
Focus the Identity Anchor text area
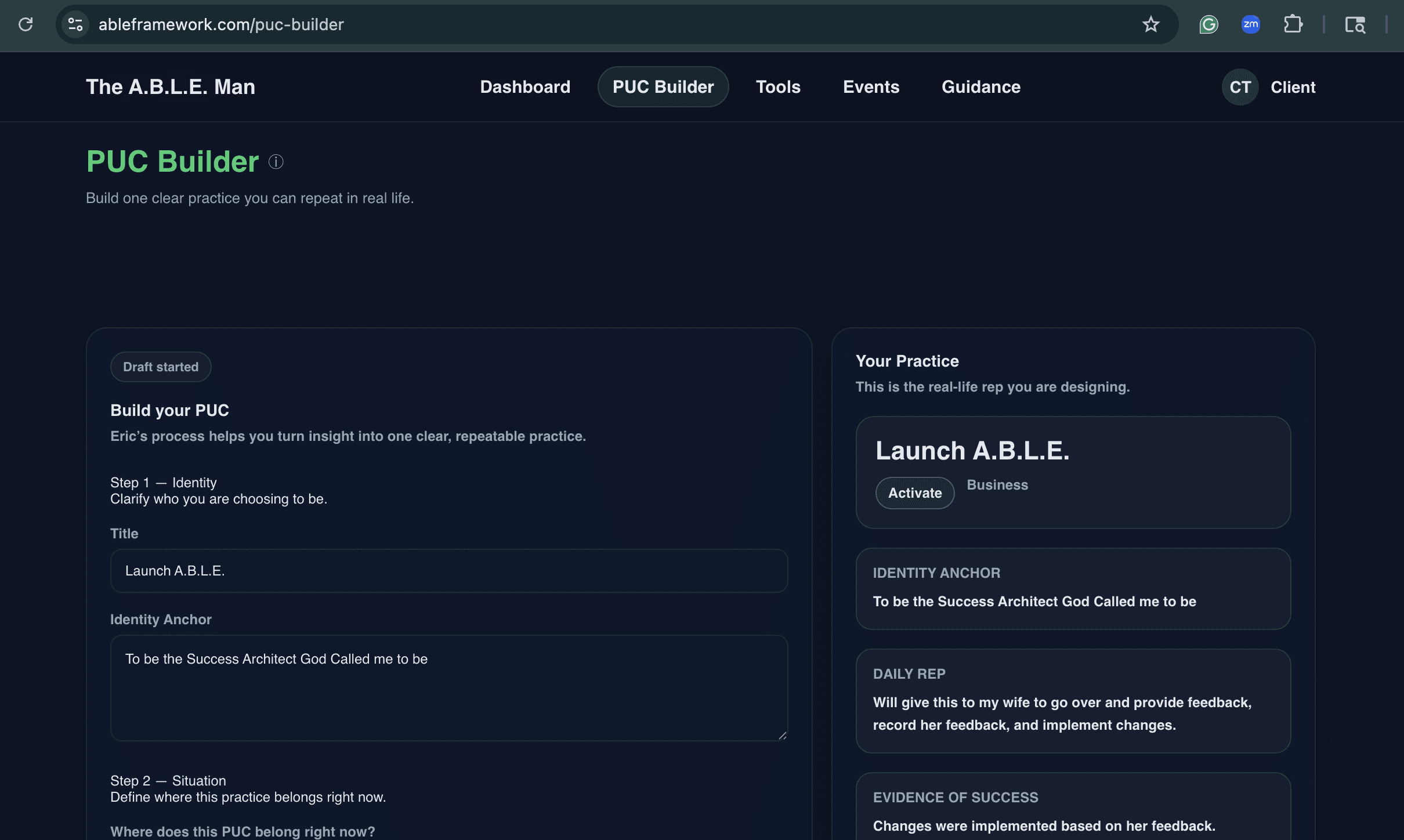point(448,688)
